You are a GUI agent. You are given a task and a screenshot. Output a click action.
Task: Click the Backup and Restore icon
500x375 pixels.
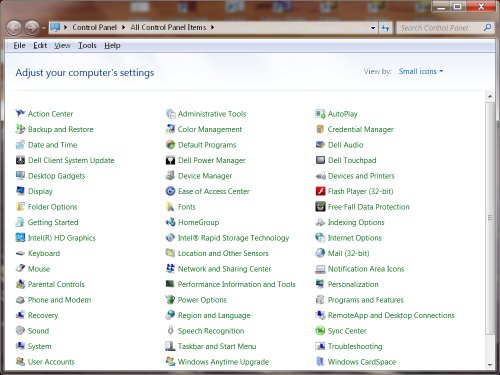pyautogui.click(x=20, y=129)
